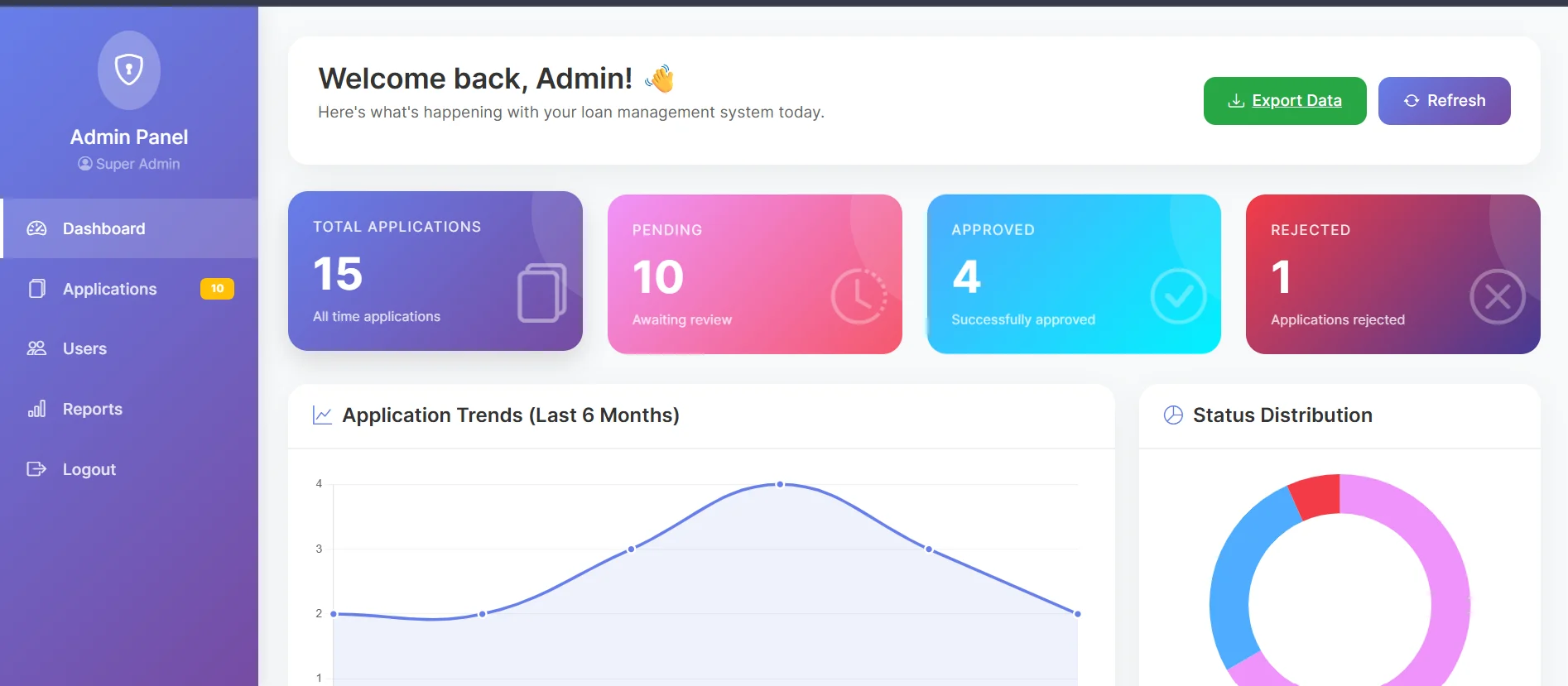Go to the Users section
The width and height of the screenshot is (1568, 686).
84,348
